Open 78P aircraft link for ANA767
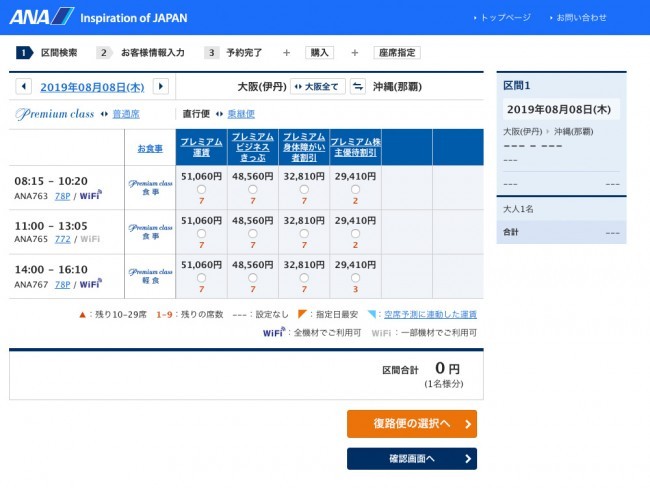This screenshot has width=650, height=488. [63, 284]
